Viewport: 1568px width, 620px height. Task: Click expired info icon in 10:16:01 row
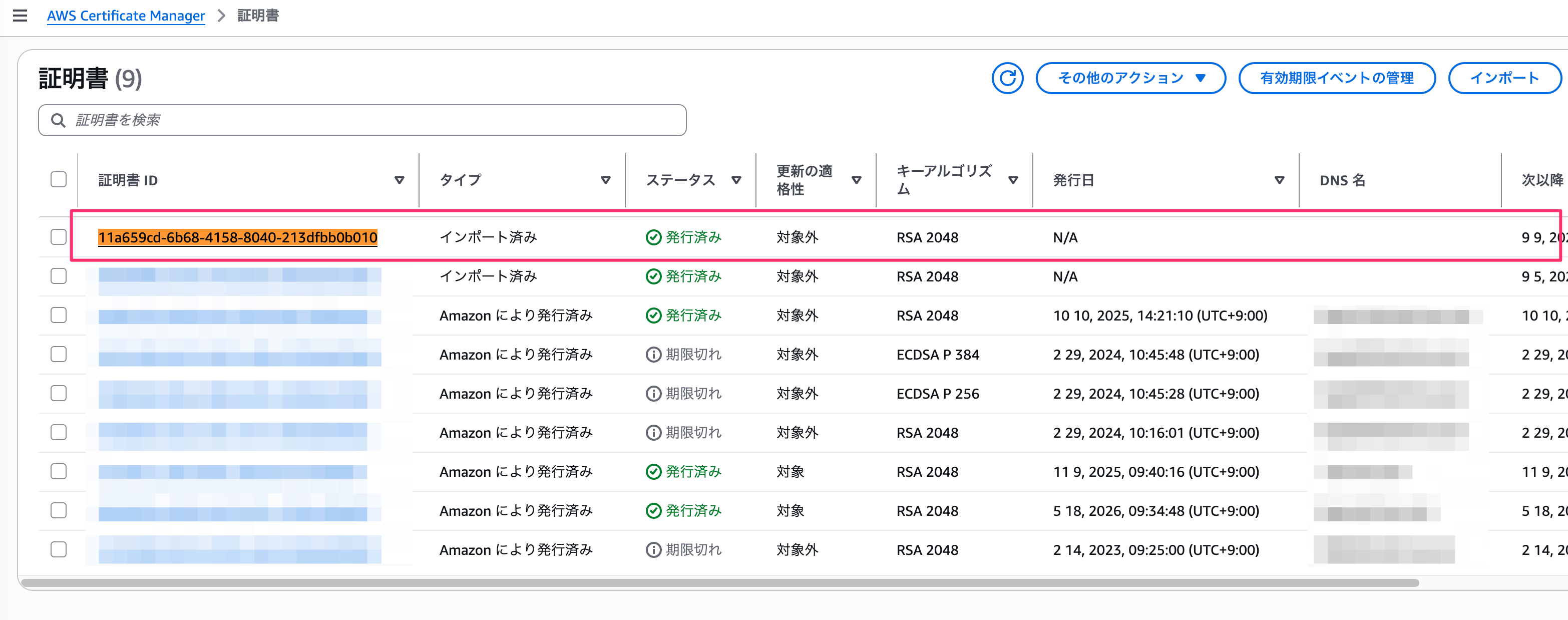coord(653,432)
